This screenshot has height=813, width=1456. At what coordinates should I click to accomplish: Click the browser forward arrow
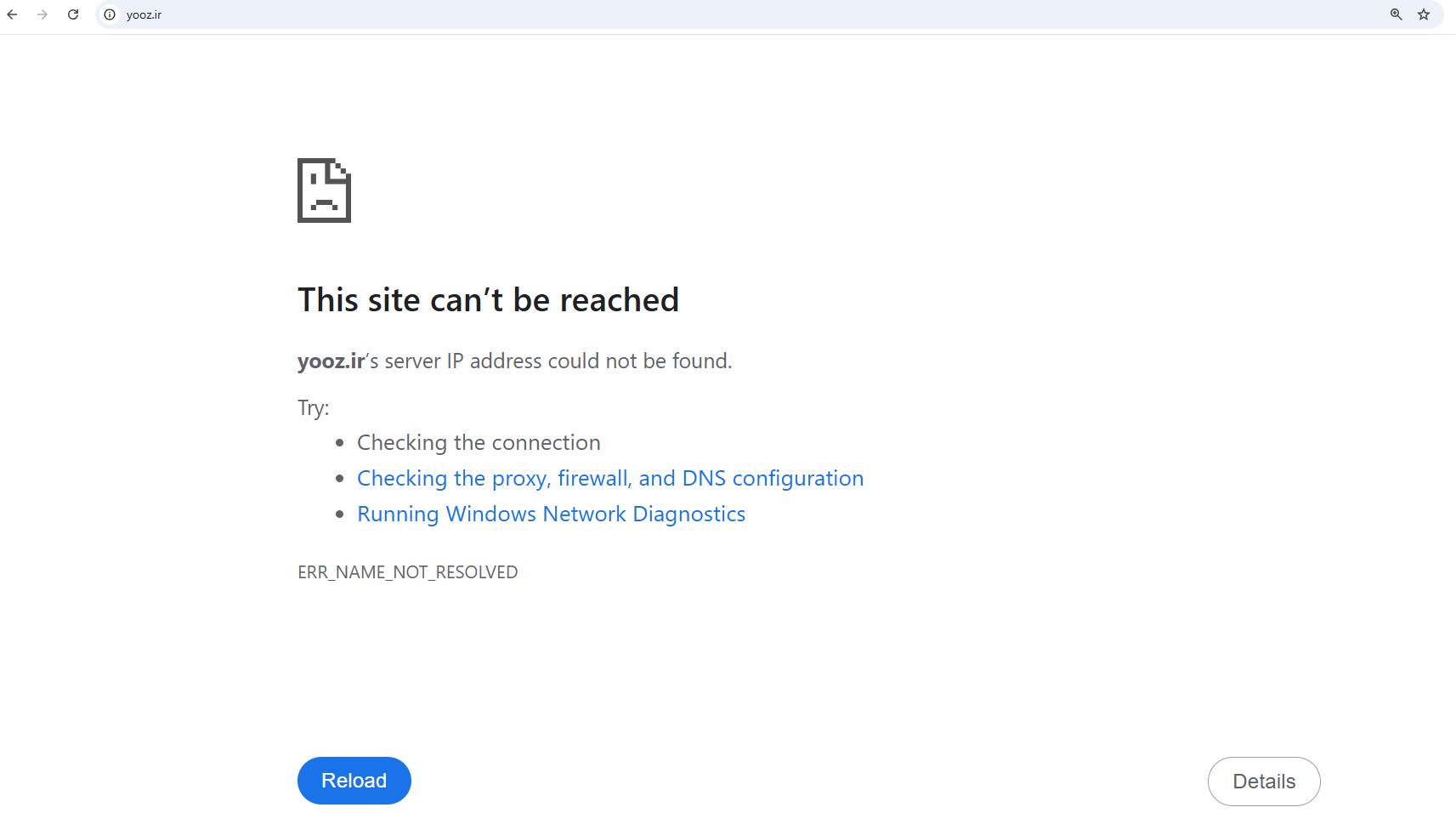coord(42,14)
